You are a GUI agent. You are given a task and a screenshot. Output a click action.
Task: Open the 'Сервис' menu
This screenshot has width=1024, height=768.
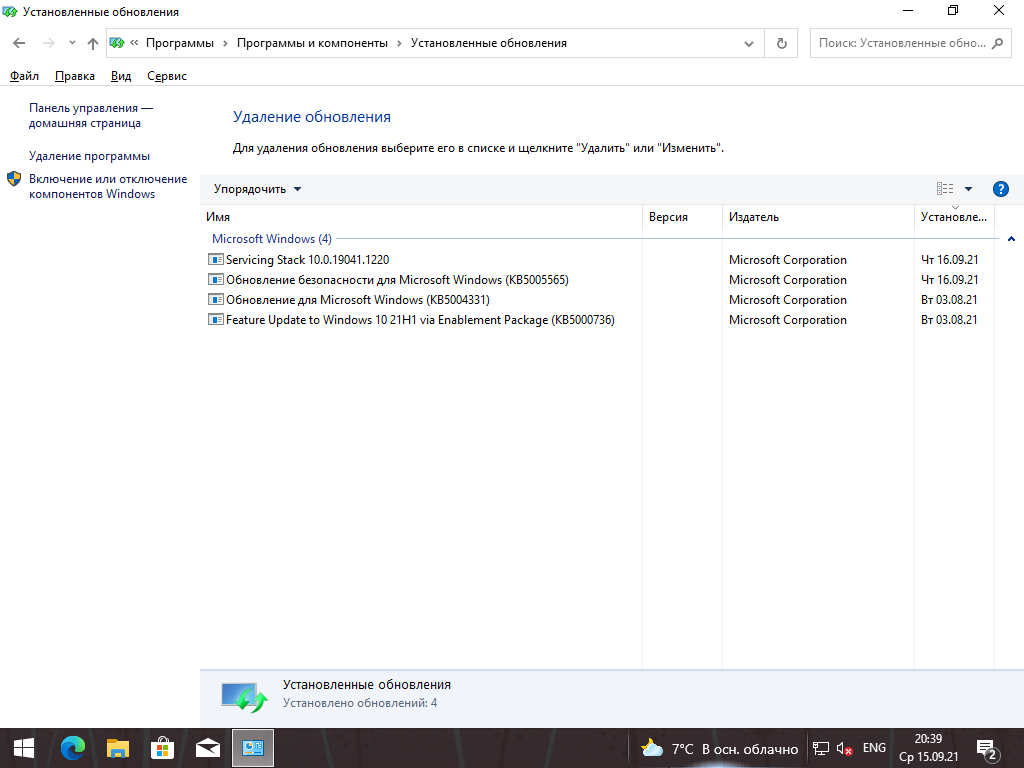click(x=167, y=76)
